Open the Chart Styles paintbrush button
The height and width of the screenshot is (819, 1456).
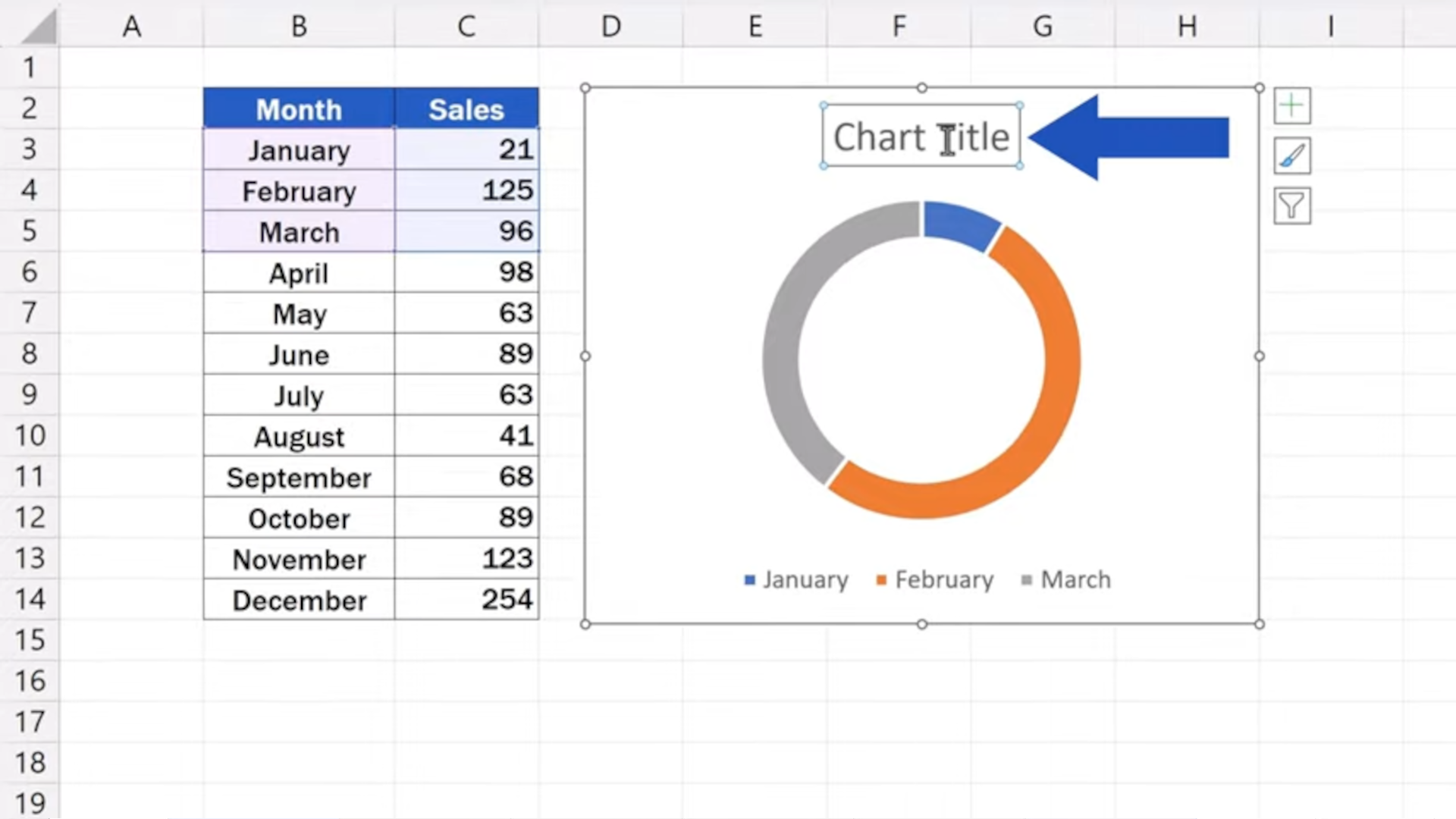1291,156
